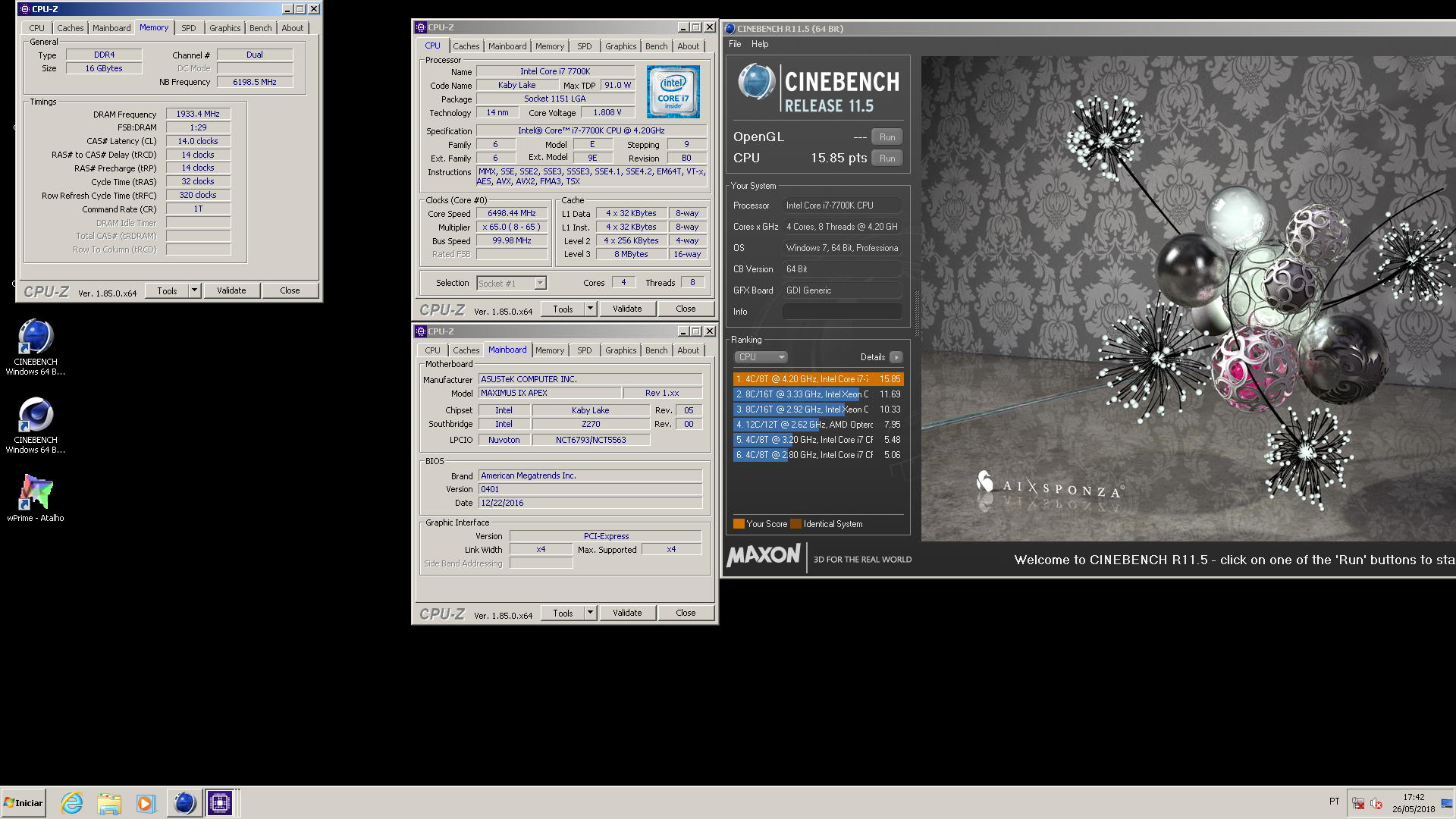Select ranking row 2 scoring 11.69
Screen dimensions: 1456x819
tap(818, 394)
